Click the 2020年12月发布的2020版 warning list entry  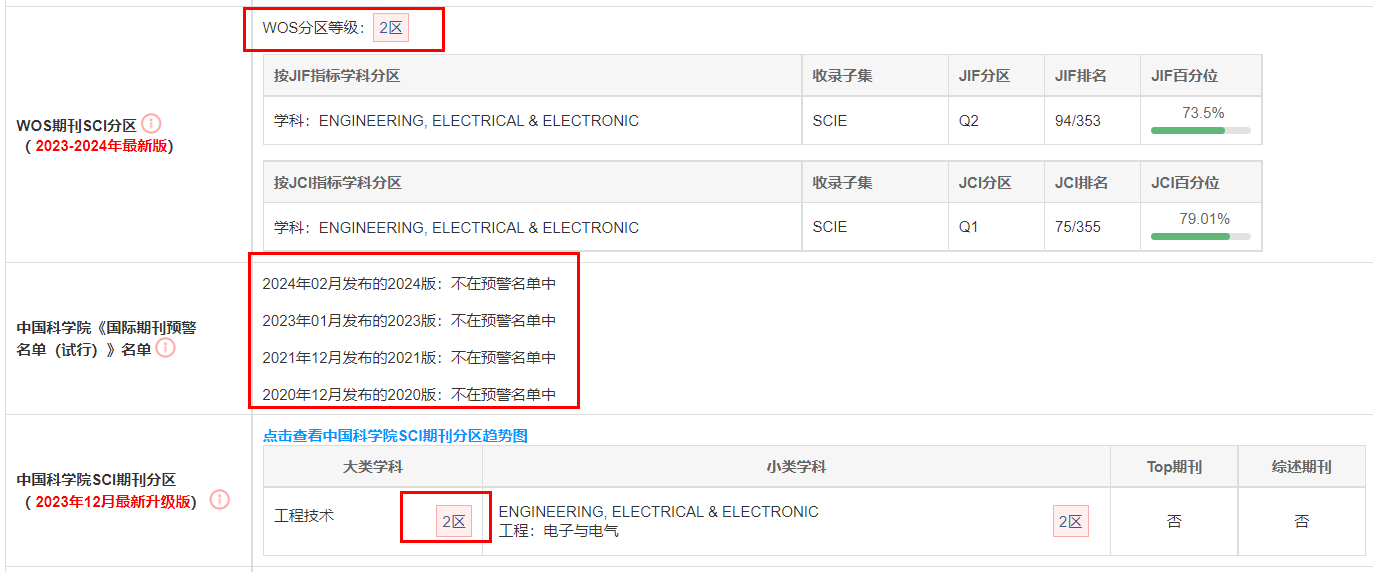[409, 395]
